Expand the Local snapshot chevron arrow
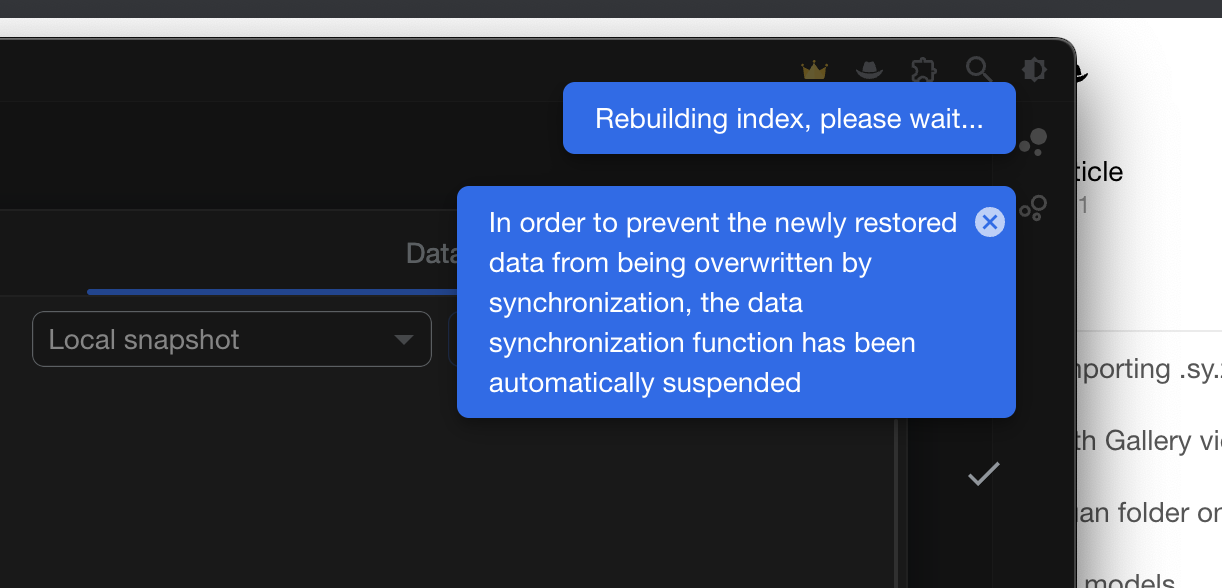1222x588 pixels. coord(404,339)
